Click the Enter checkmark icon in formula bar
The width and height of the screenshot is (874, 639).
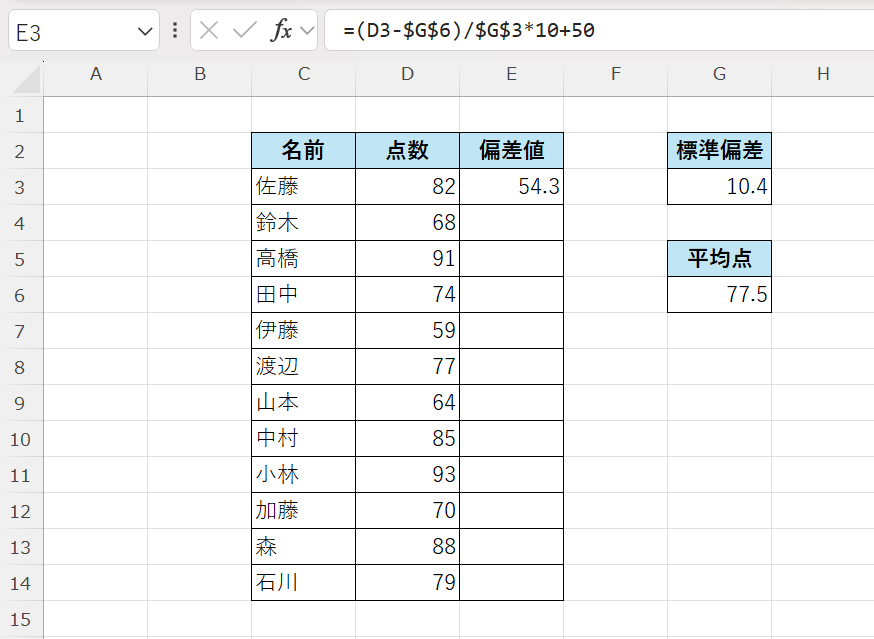[x=244, y=31]
